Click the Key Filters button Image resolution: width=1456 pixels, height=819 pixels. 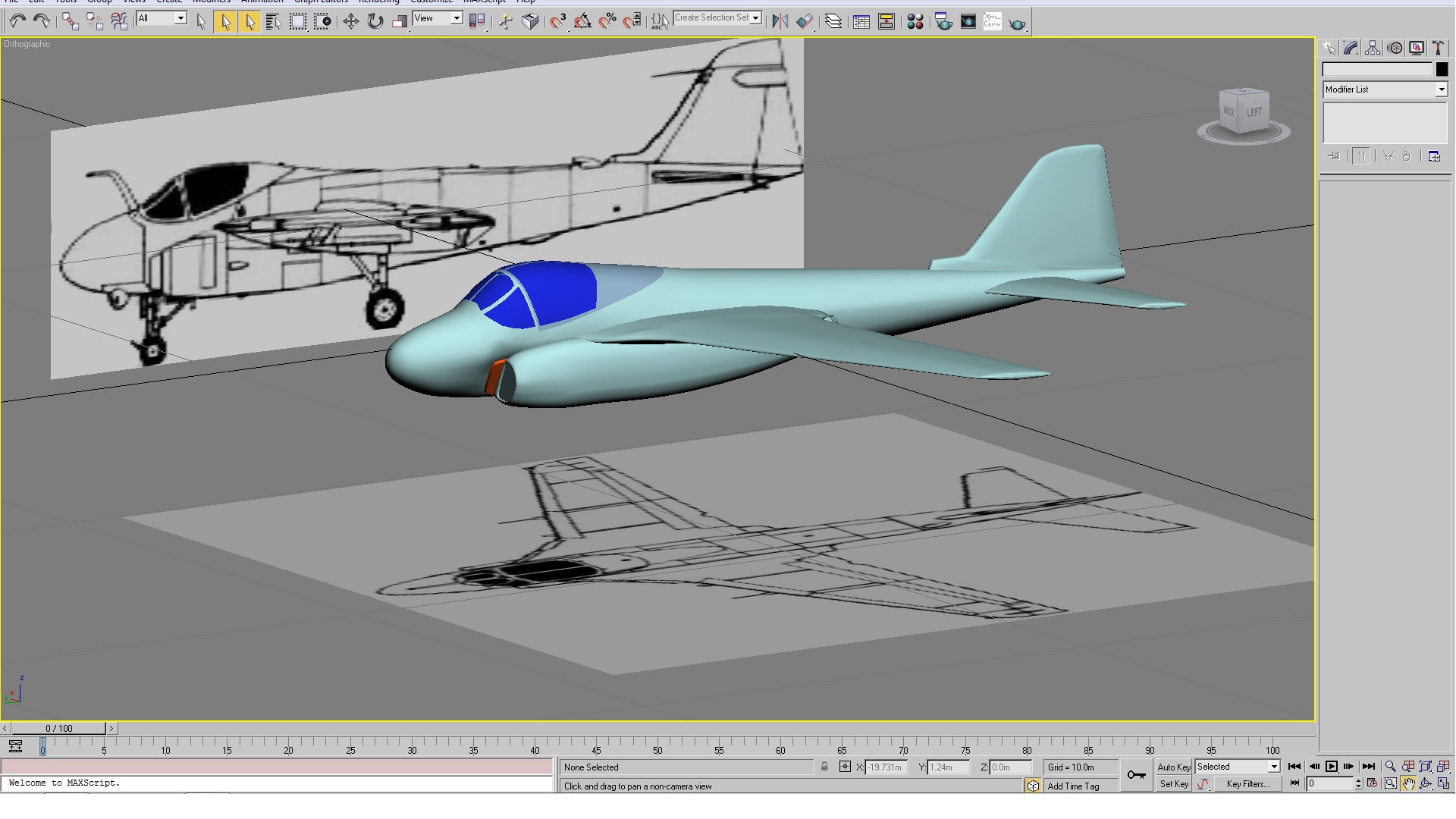1247,784
